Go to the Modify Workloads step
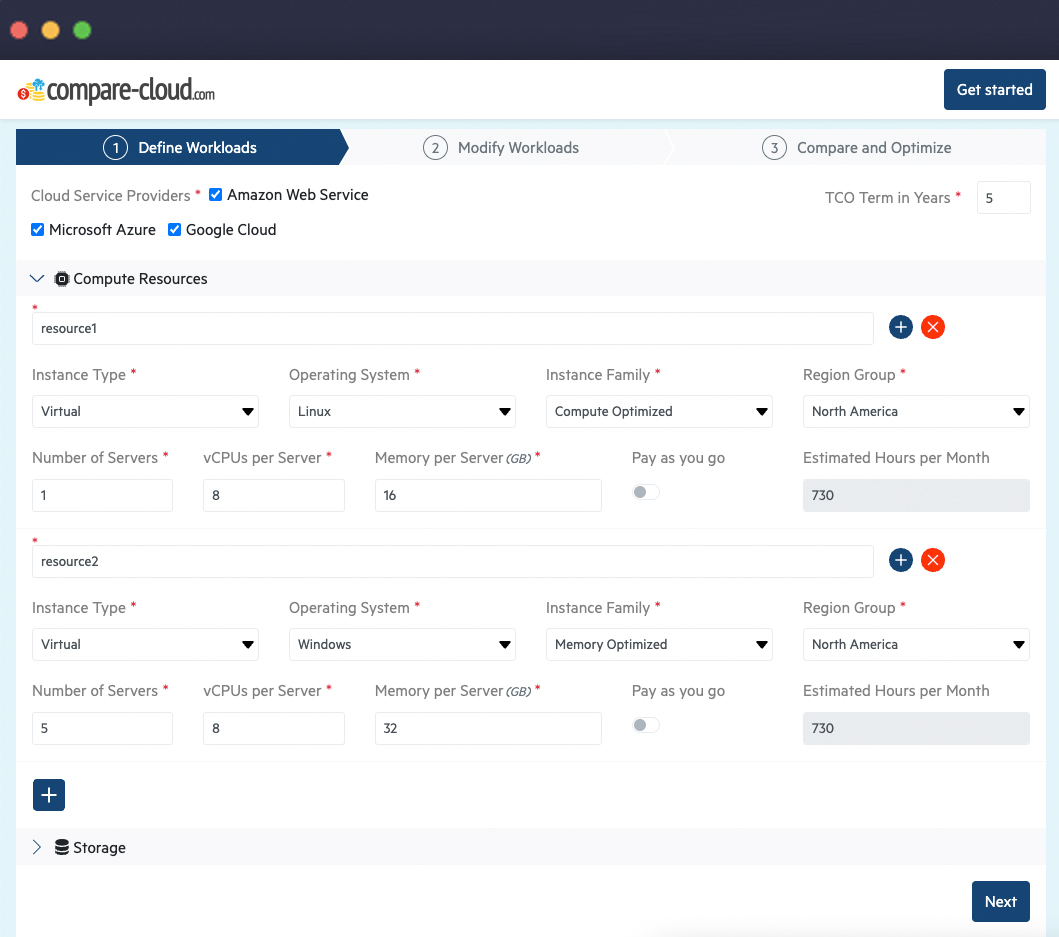 click(x=503, y=148)
